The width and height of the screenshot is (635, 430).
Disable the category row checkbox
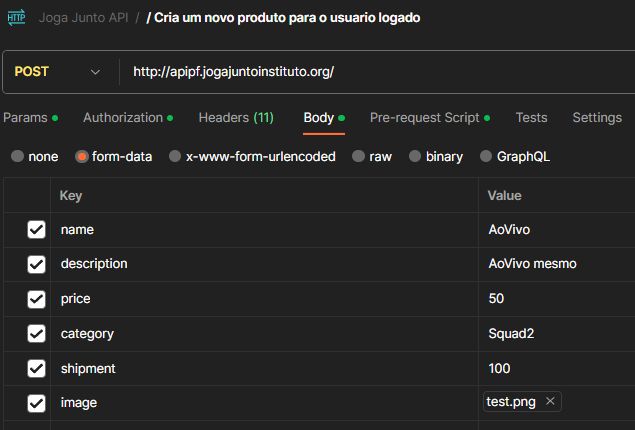click(36, 334)
